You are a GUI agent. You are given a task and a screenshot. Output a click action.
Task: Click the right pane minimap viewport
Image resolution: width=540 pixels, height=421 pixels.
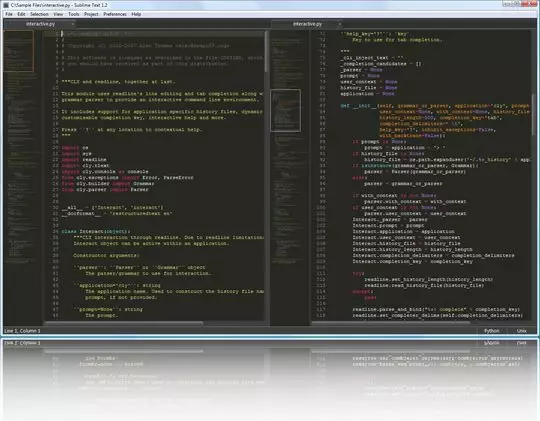coord(285,111)
